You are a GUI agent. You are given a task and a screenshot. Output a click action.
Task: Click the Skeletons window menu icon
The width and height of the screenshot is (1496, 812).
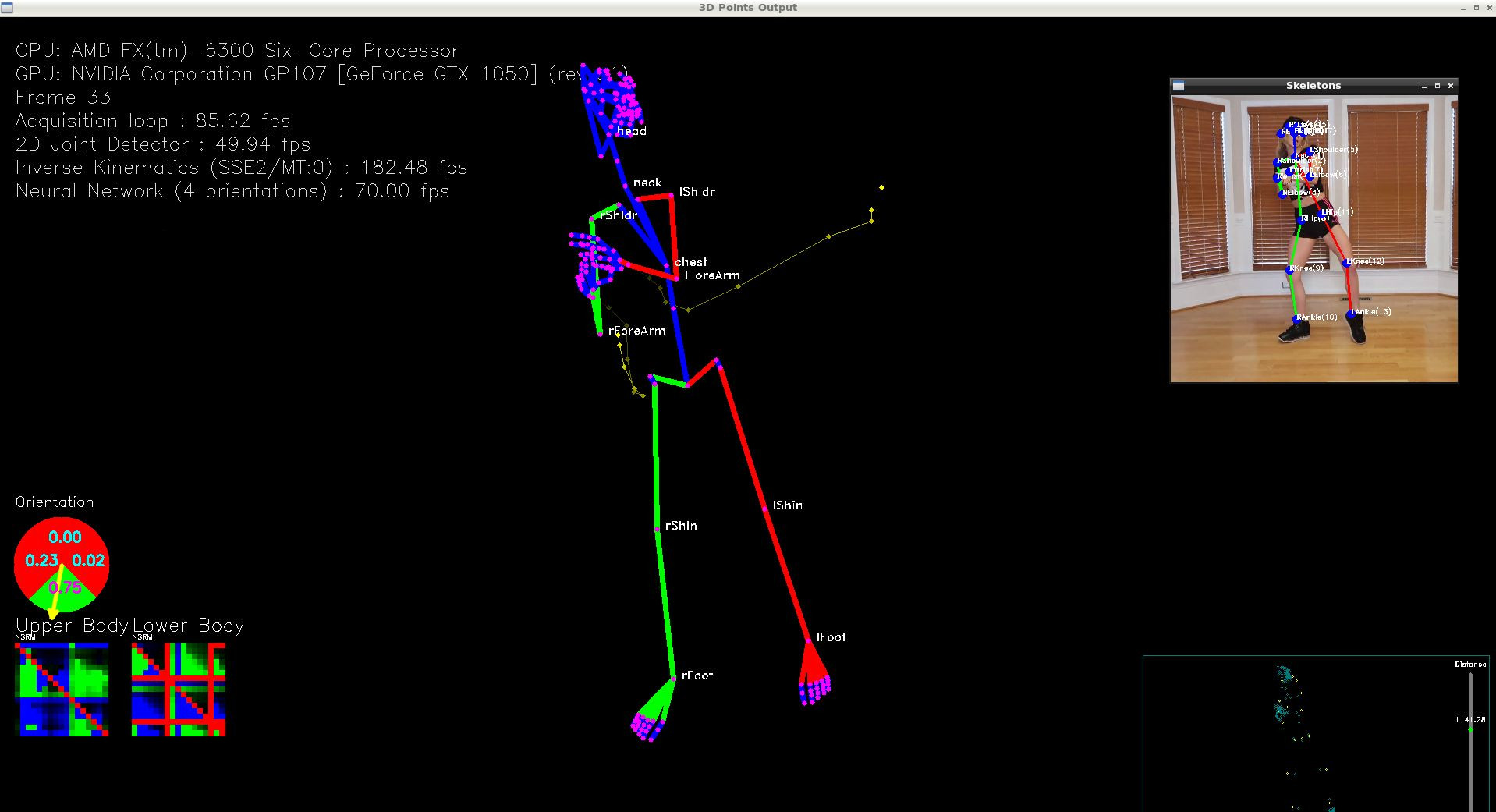click(x=1179, y=86)
